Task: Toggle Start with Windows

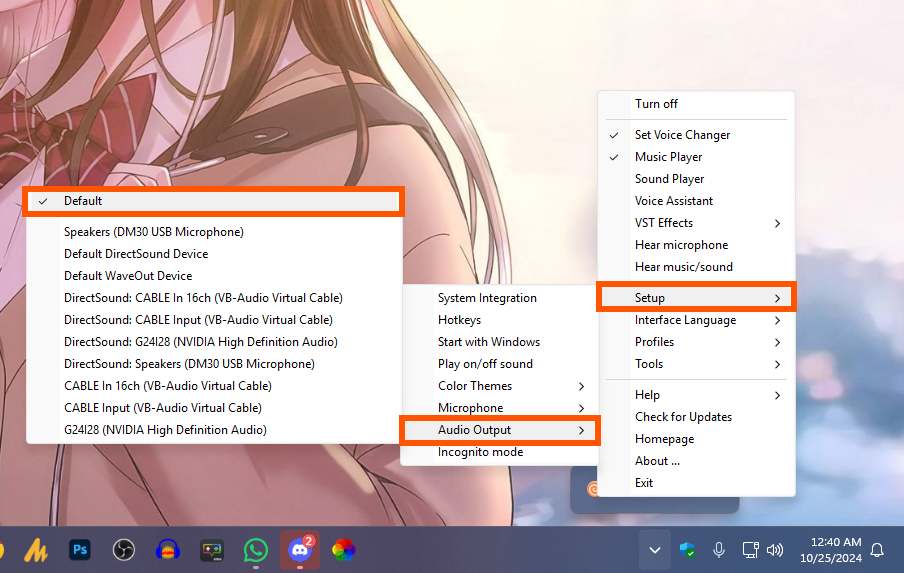Action: tap(499, 342)
